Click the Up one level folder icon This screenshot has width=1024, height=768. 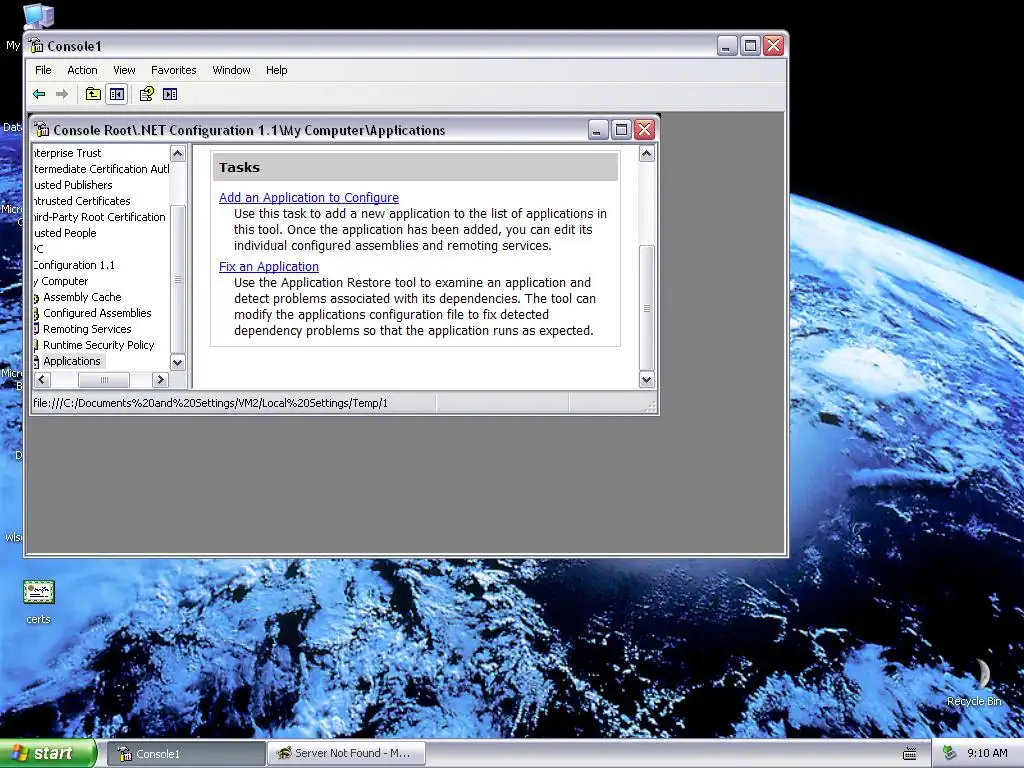(x=93, y=94)
